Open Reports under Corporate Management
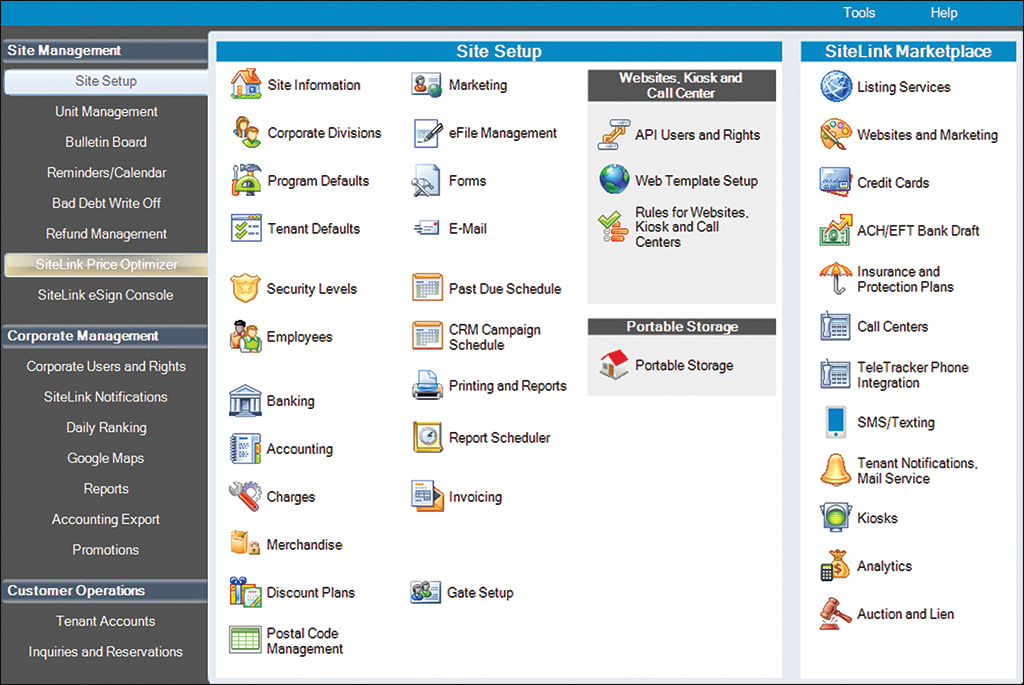The height and width of the screenshot is (685, 1024). [104, 488]
